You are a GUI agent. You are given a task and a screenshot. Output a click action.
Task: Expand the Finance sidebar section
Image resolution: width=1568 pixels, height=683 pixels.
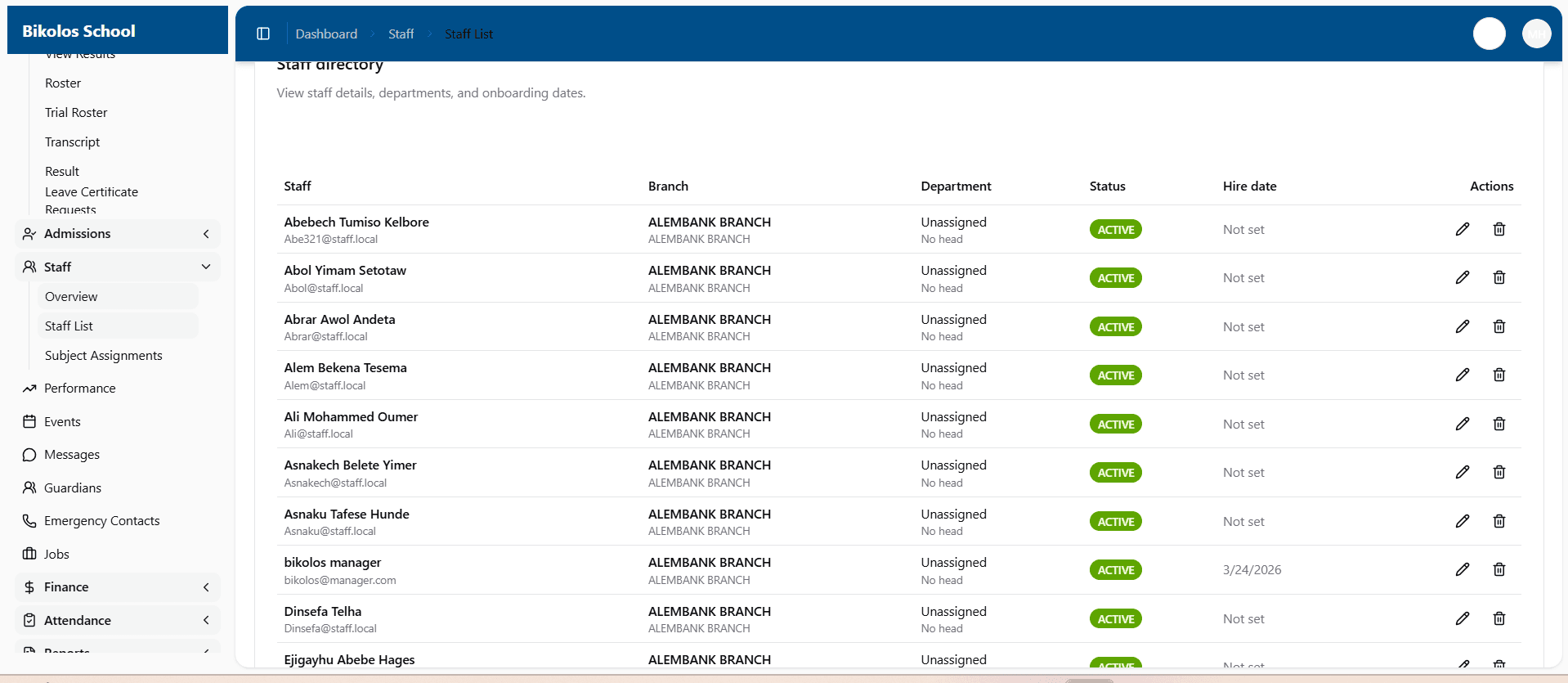click(x=118, y=587)
